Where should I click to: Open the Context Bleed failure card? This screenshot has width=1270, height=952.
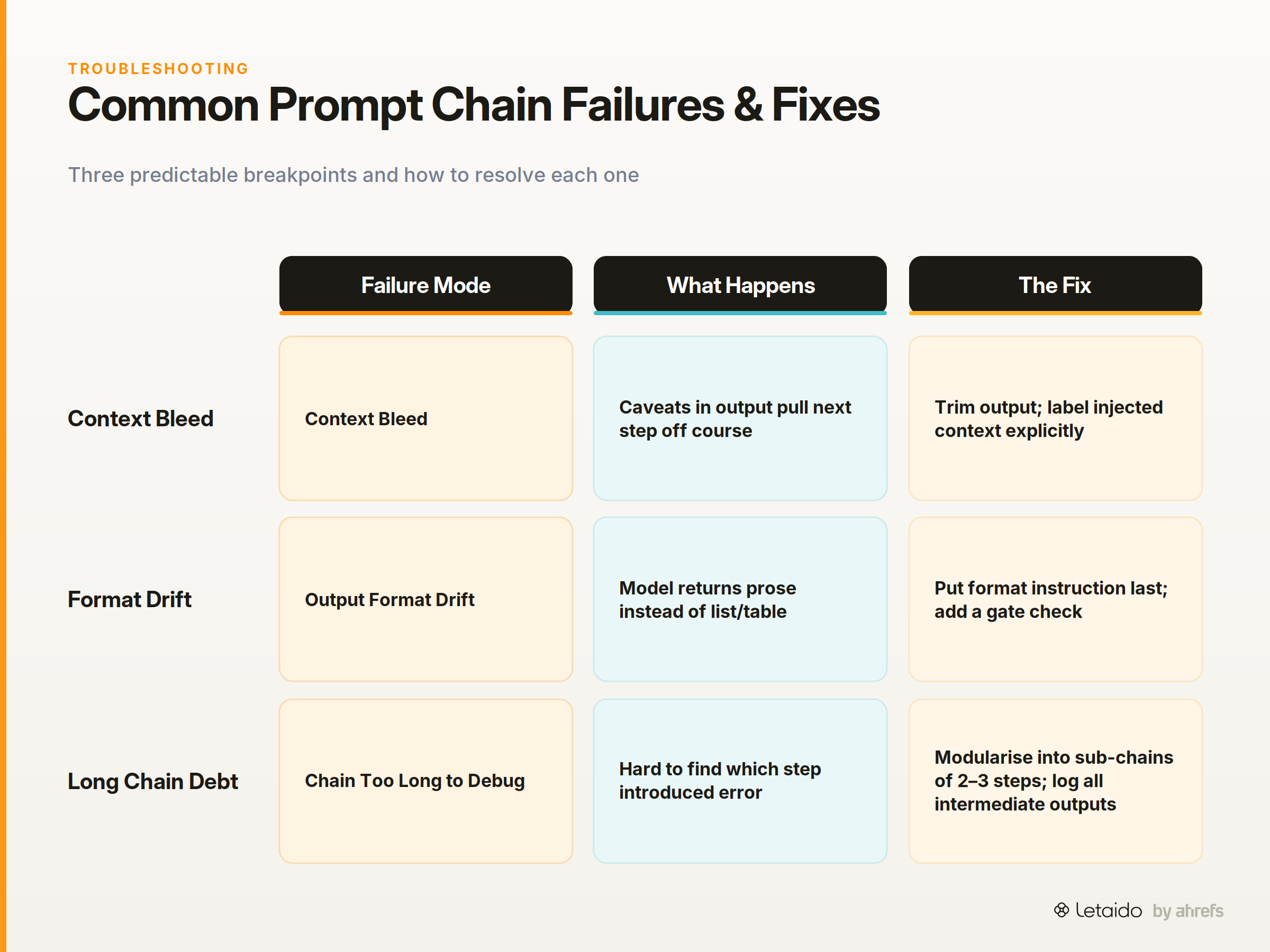point(425,418)
